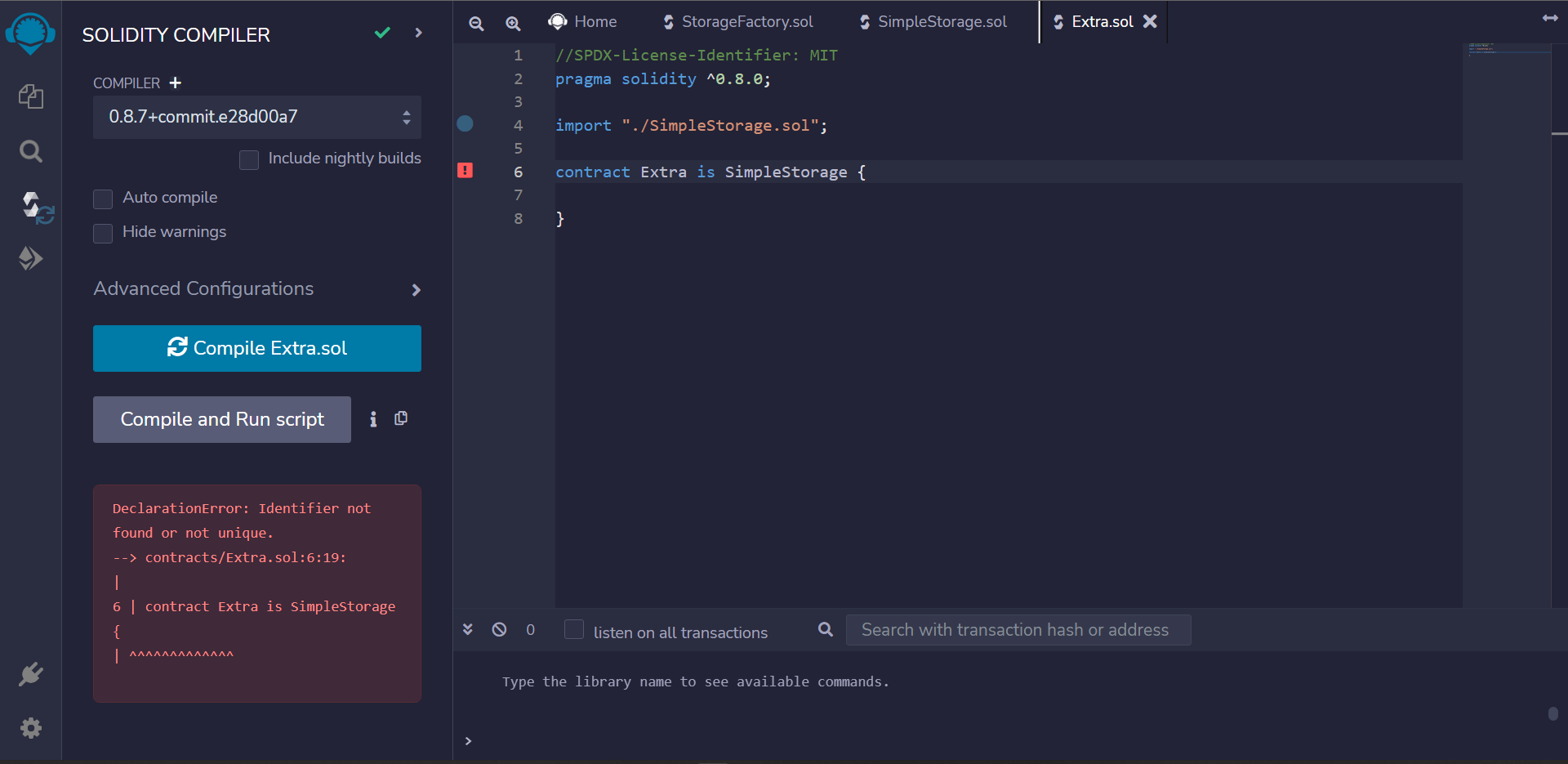Click the SPDX license comment line
1568x764 pixels.
(697, 55)
